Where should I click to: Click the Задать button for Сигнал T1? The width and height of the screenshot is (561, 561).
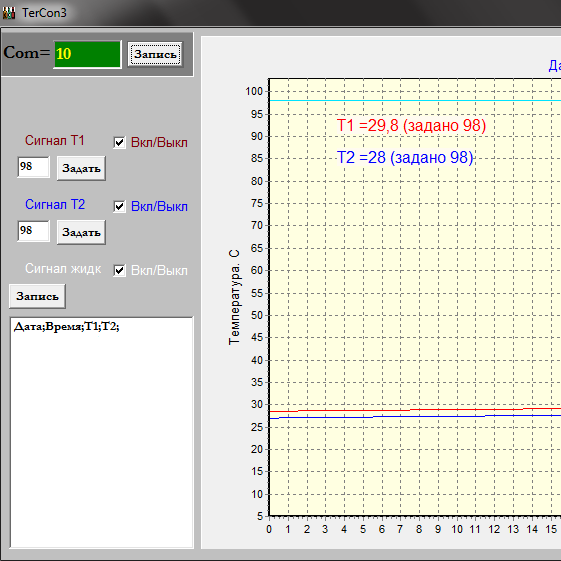(81, 168)
